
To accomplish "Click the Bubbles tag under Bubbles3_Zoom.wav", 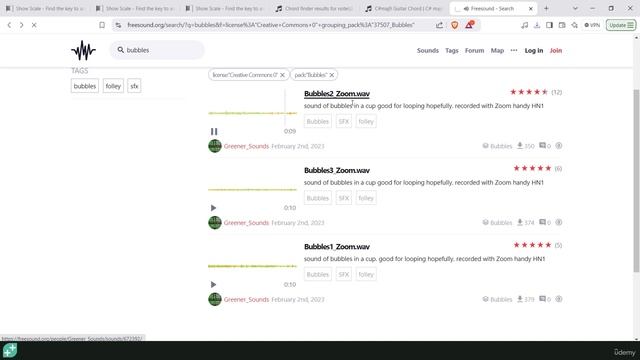I will [x=318, y=198].
